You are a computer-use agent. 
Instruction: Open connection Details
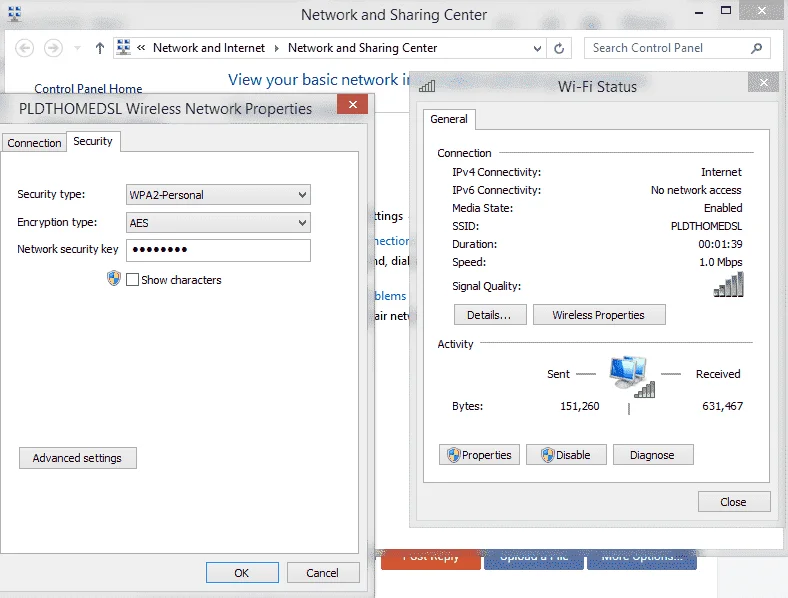[x=489, y=315]
